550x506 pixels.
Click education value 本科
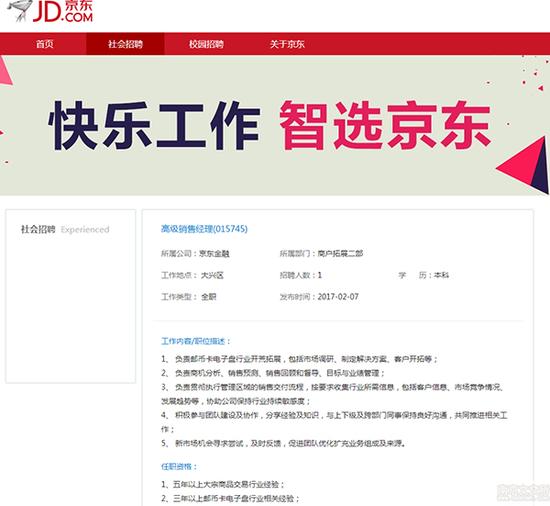point(441,275)
